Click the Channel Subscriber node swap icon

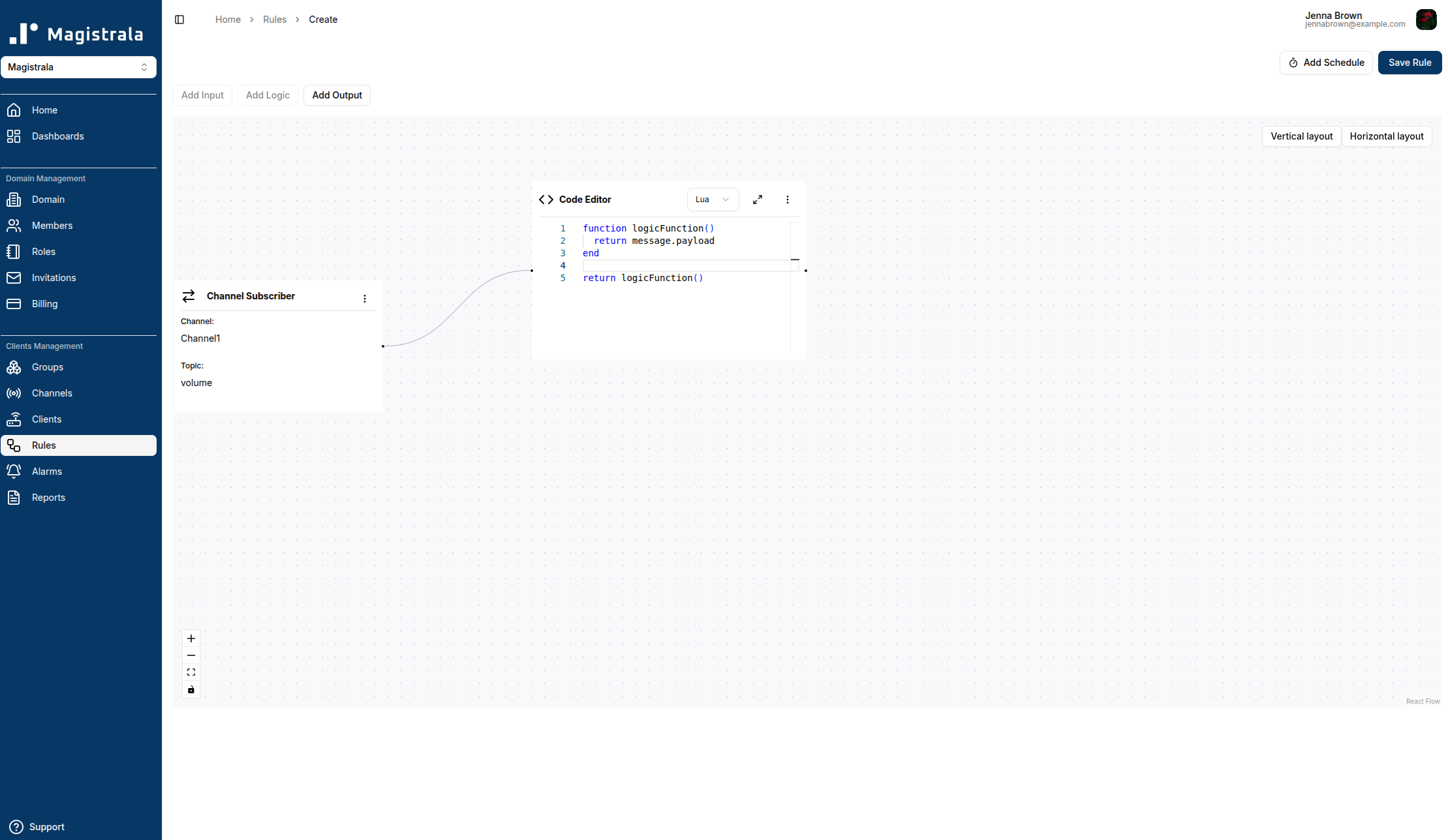(x=189, y=295)
